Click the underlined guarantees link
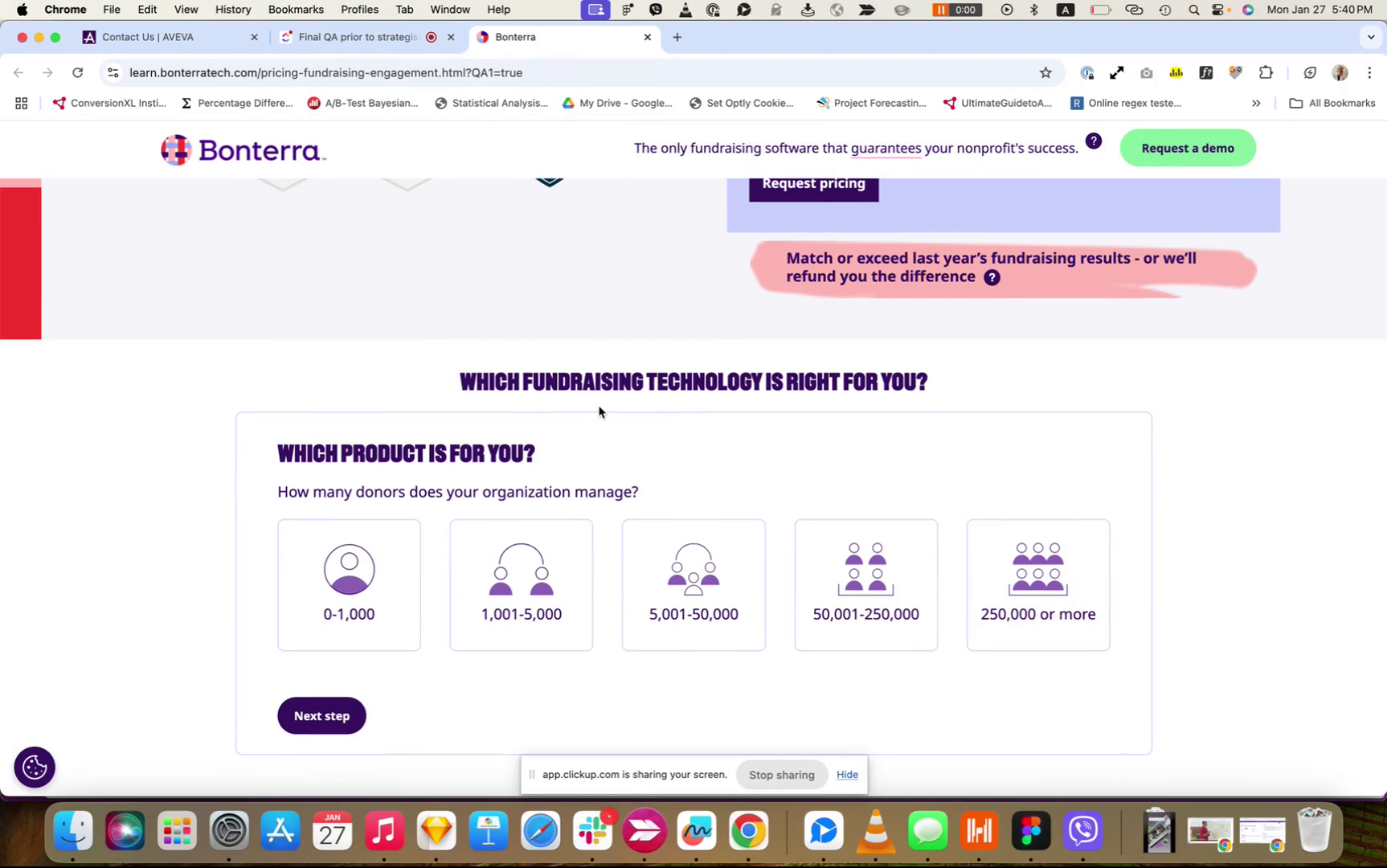The width and height of the screenshot is (1387, 868). point(886,148)
